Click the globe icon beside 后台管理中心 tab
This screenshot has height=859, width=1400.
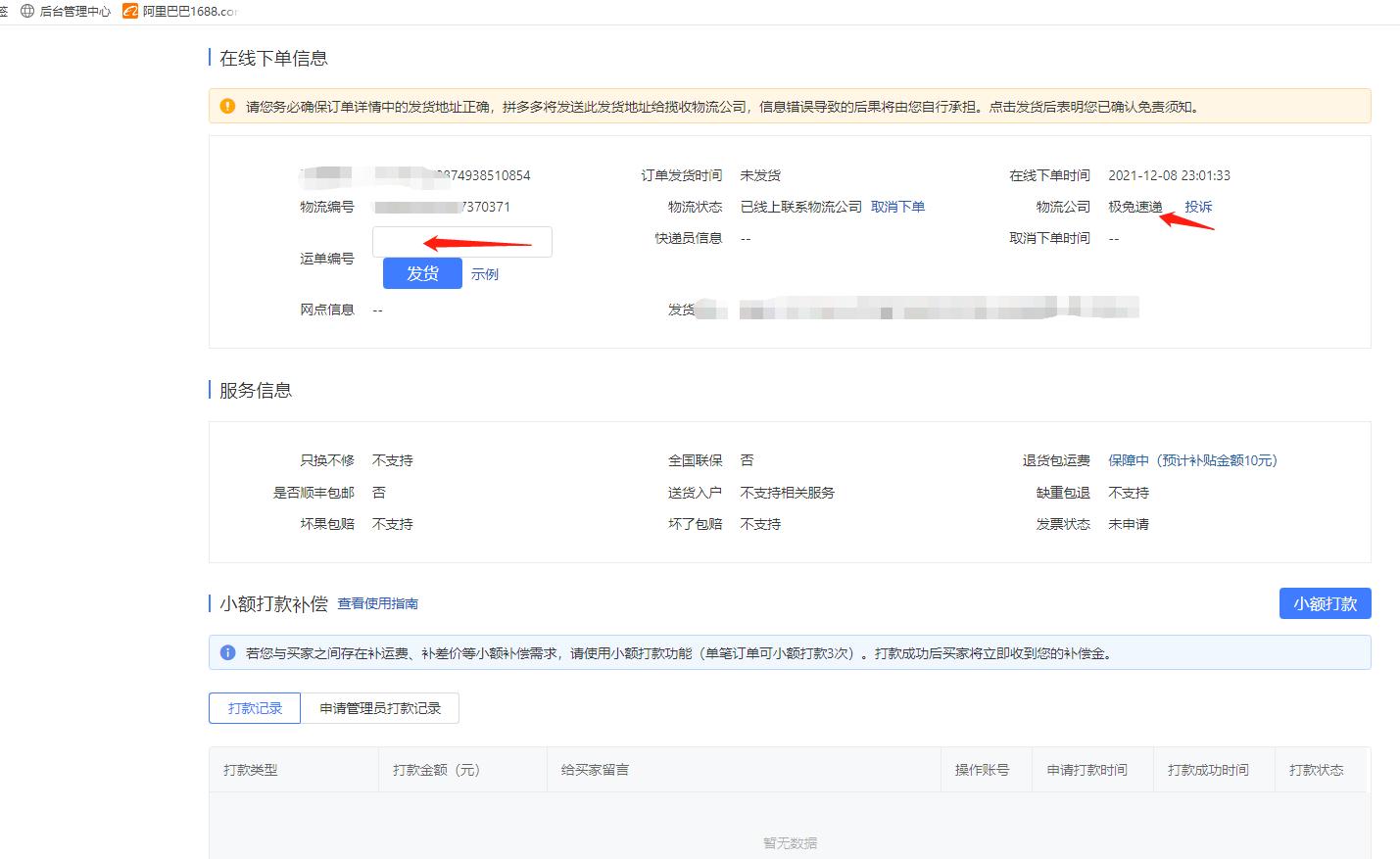pos(26,12)
